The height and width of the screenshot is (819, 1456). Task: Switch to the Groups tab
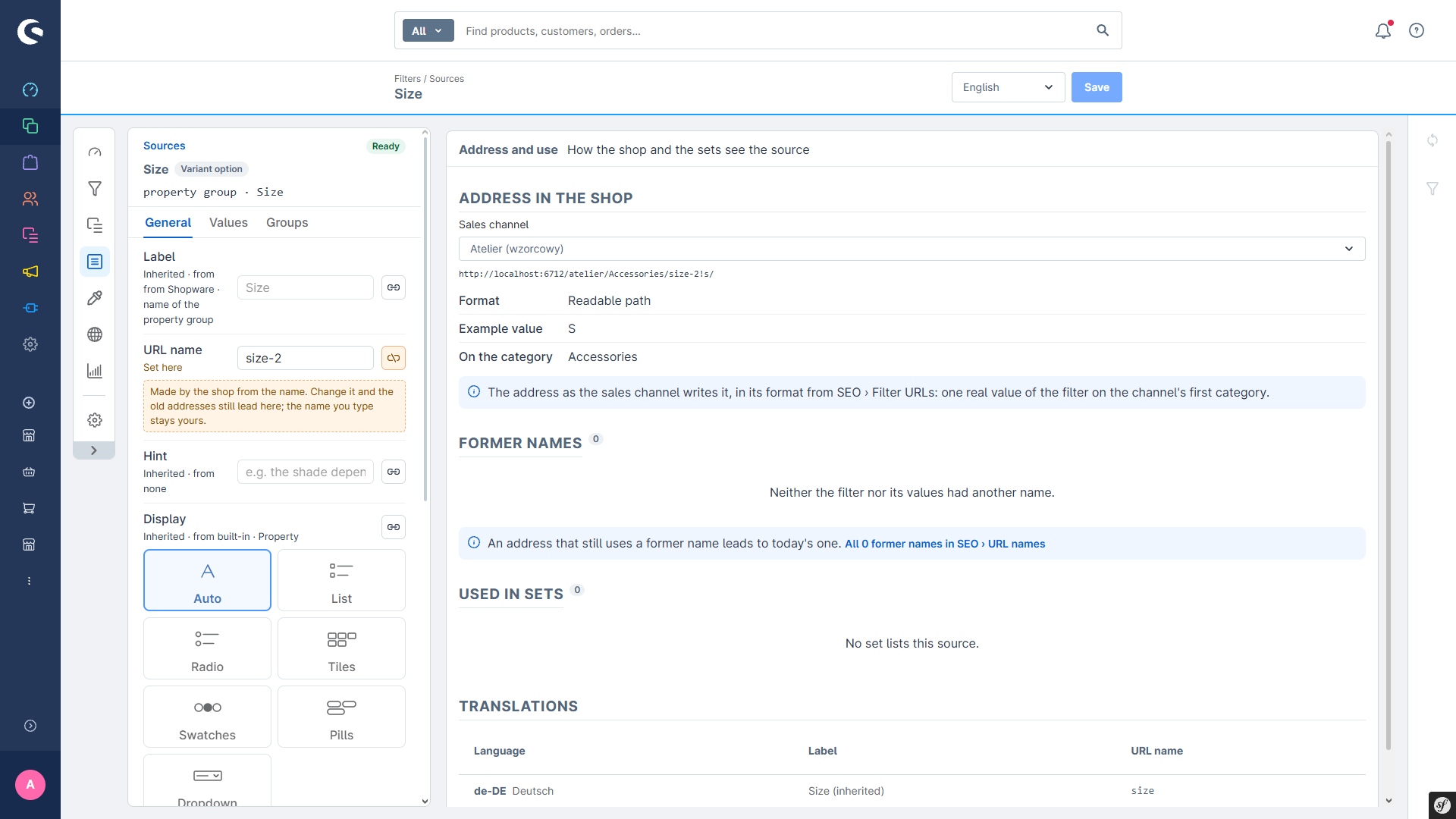[287, 223]
